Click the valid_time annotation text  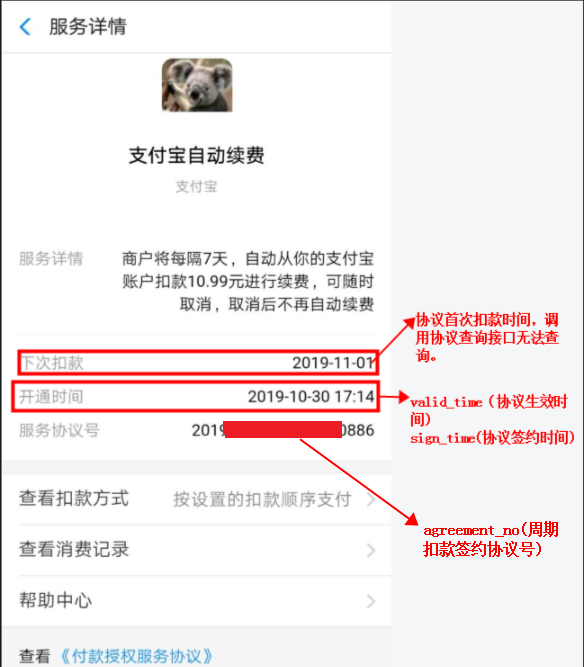[x=489, y=410]
